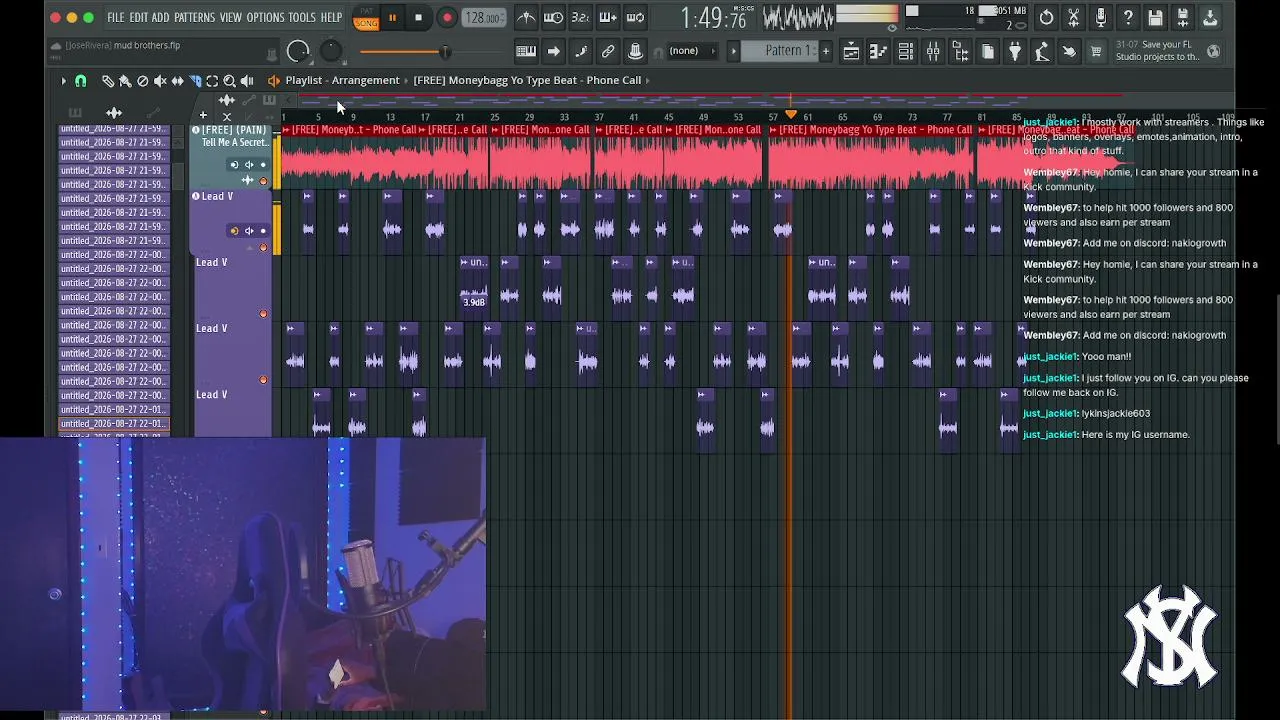
Task: Select the playlist Draw pencil tool
Action: coord(108,81)
